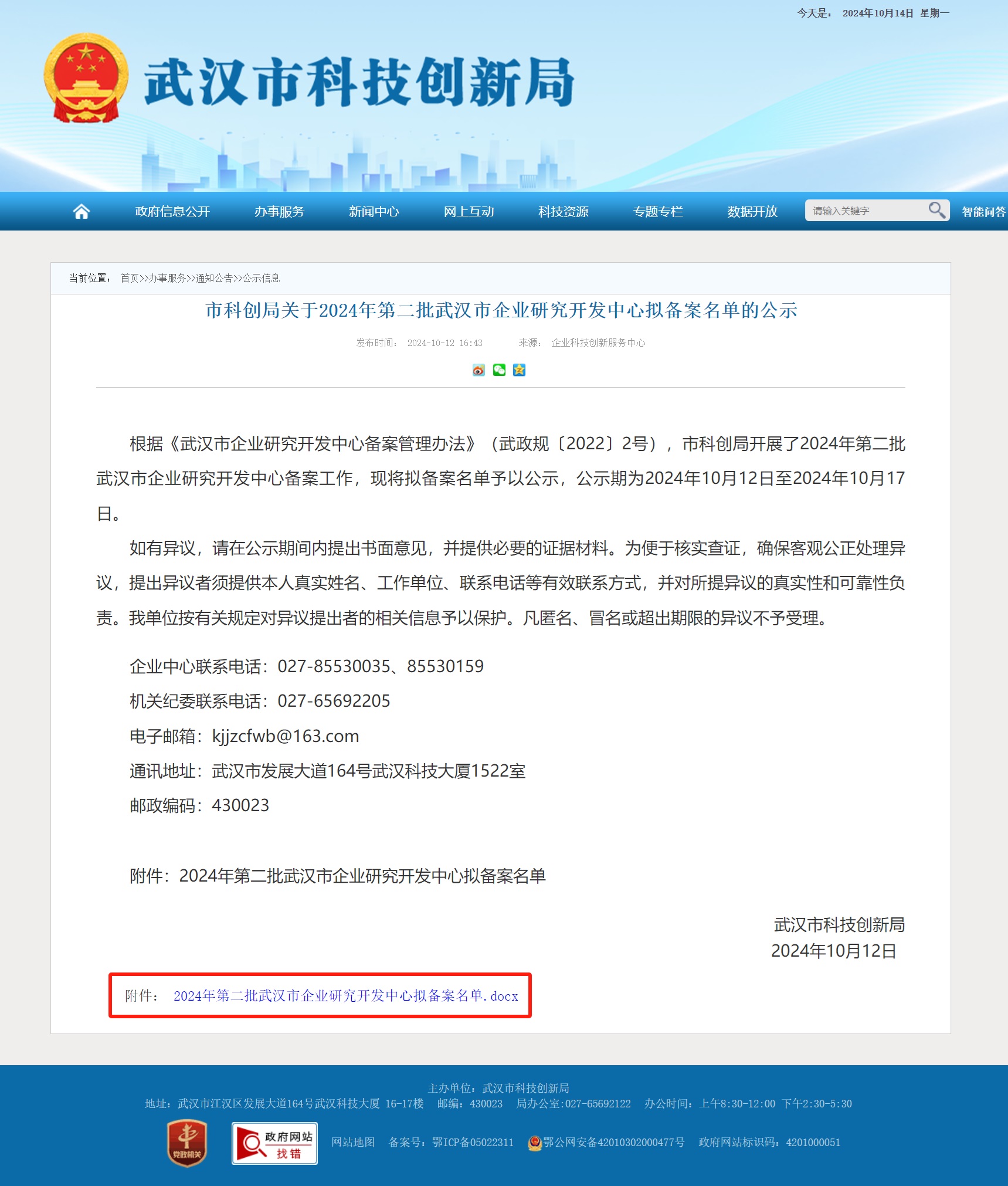Viewport: 1008px width, 1186px height.
Task: Click the red 党政机关 badge icon
Action: click(187, 1143)
